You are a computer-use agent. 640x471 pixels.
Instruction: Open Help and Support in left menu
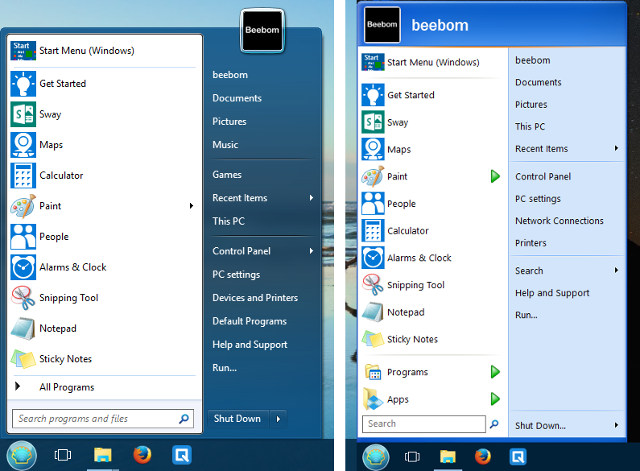pos(250,344)
